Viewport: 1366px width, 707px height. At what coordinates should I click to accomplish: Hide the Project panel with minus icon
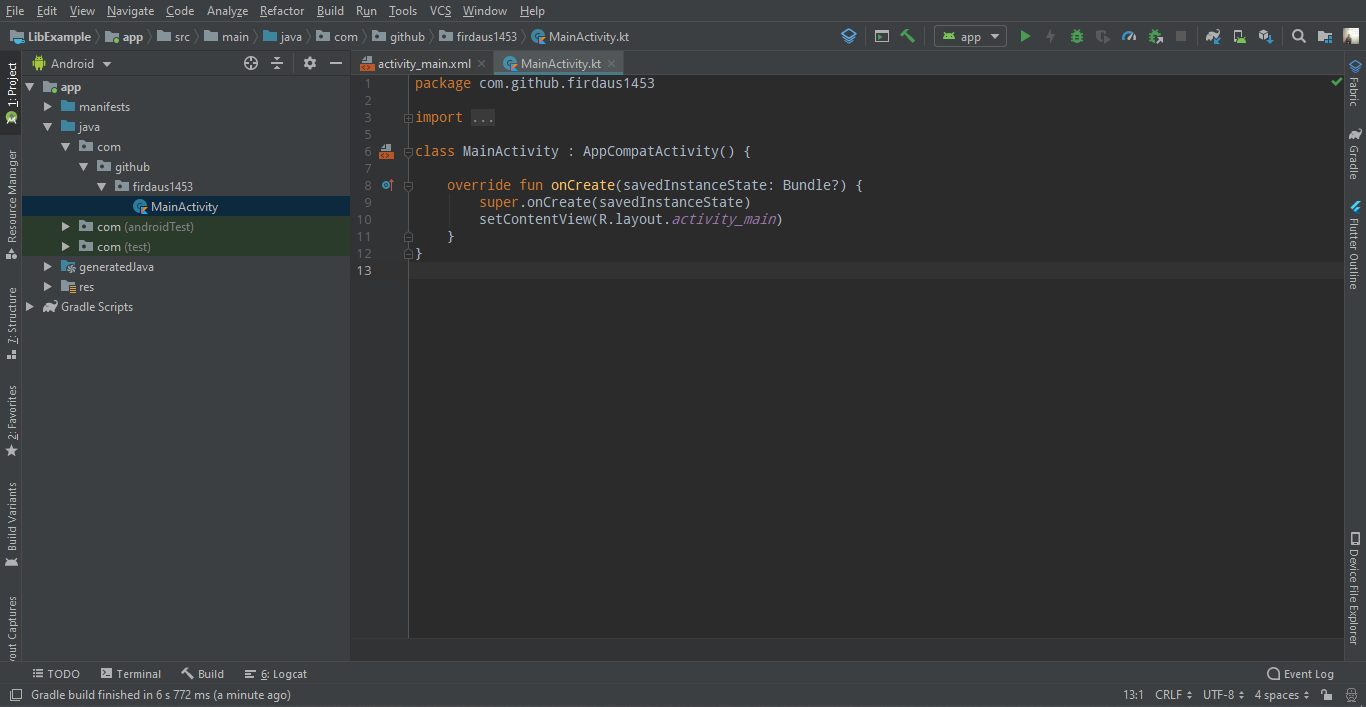[336, 63]
